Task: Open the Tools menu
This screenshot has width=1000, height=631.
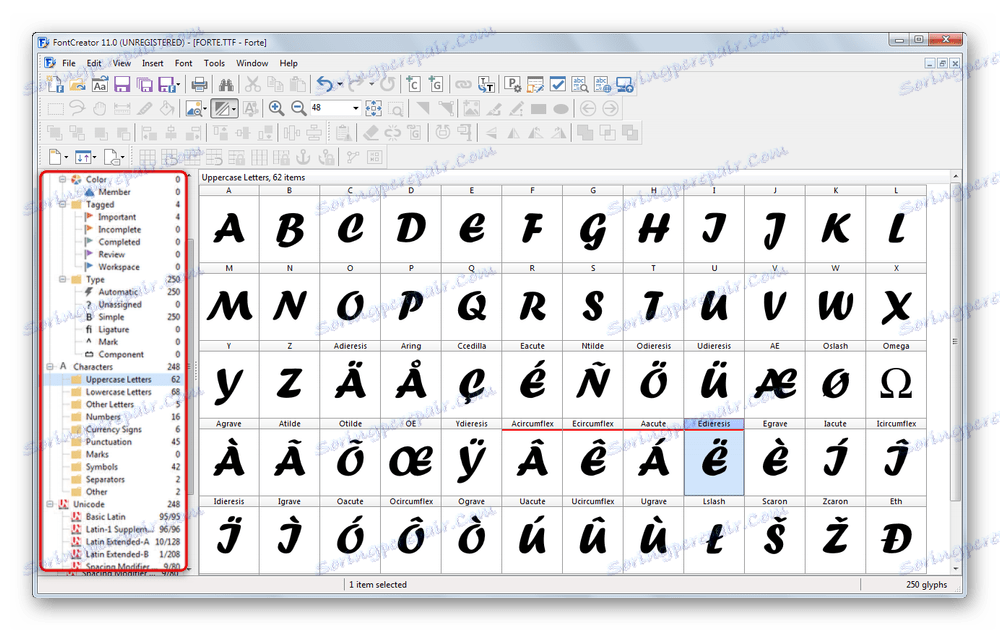Action: pyautogui.click(x=214, y=63)
